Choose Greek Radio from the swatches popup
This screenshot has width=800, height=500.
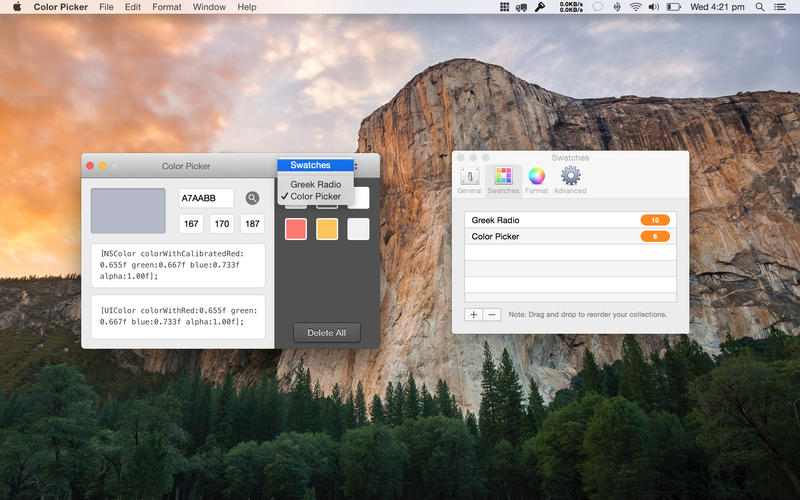click(x=315, y=184)
